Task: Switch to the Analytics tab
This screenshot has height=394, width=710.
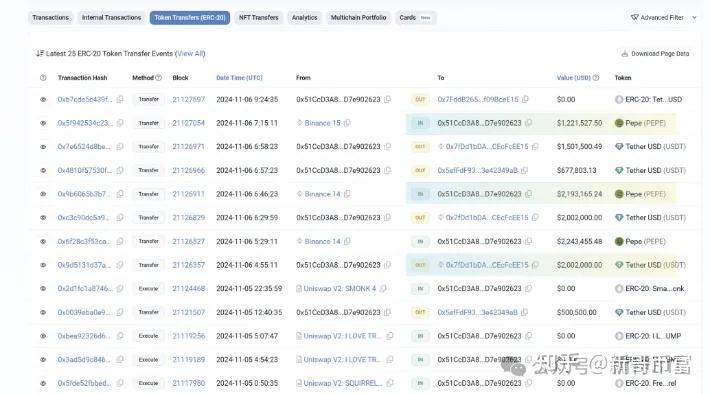Action: (x=304, y=18)
